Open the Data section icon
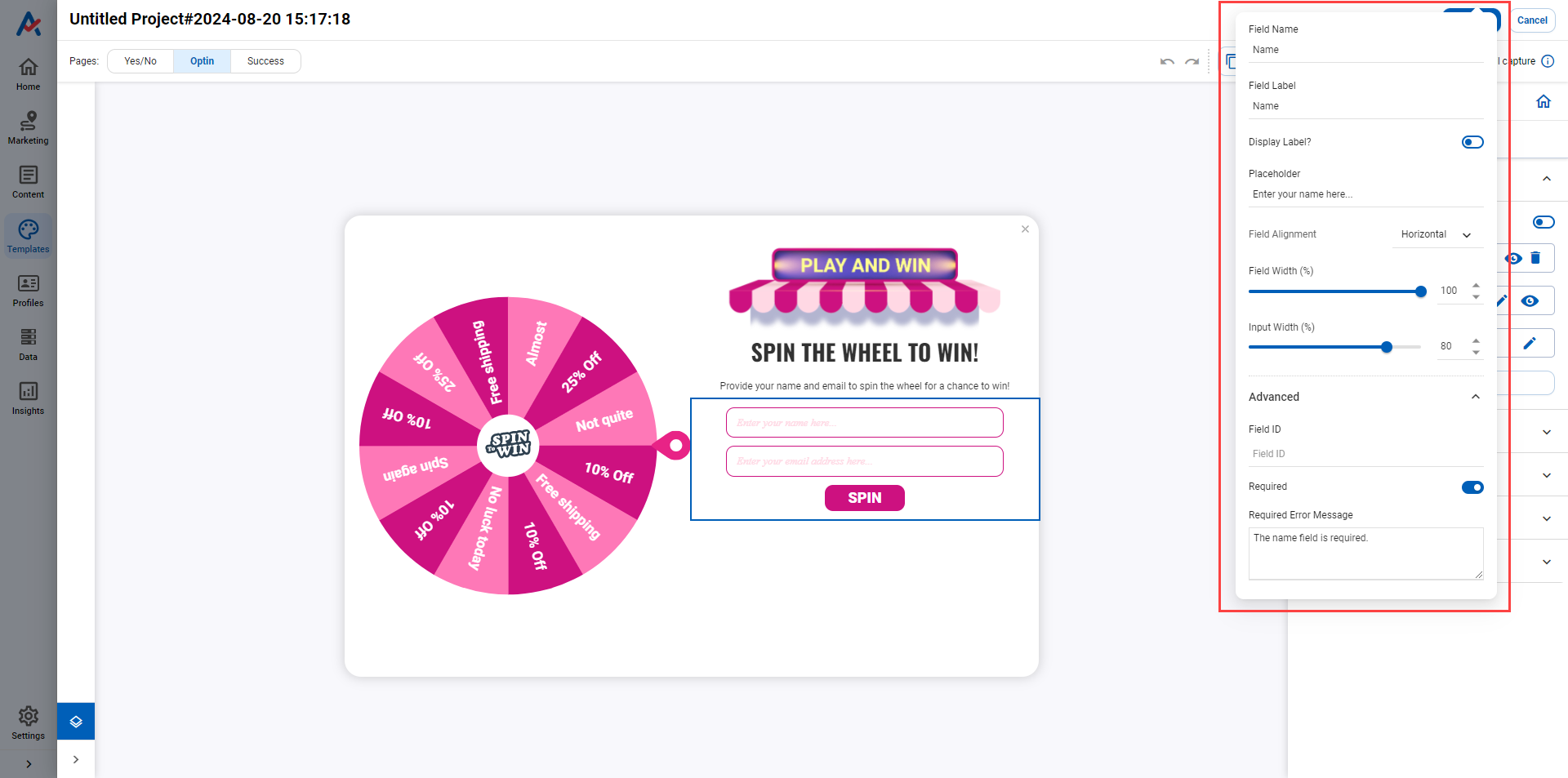Viewport: 1568px width, 778px height. pyautogui.click(x=28, y=345)
